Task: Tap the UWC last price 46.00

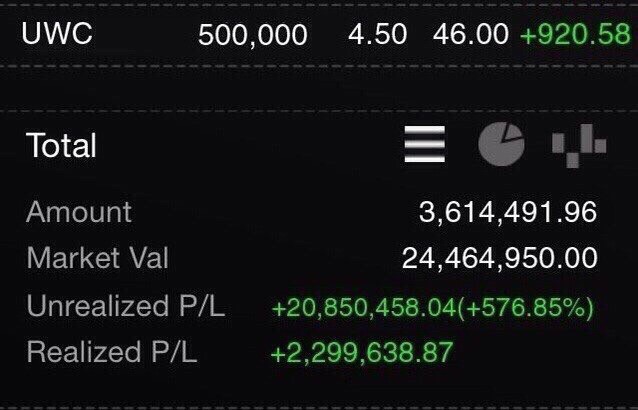Action: (471, 34)
